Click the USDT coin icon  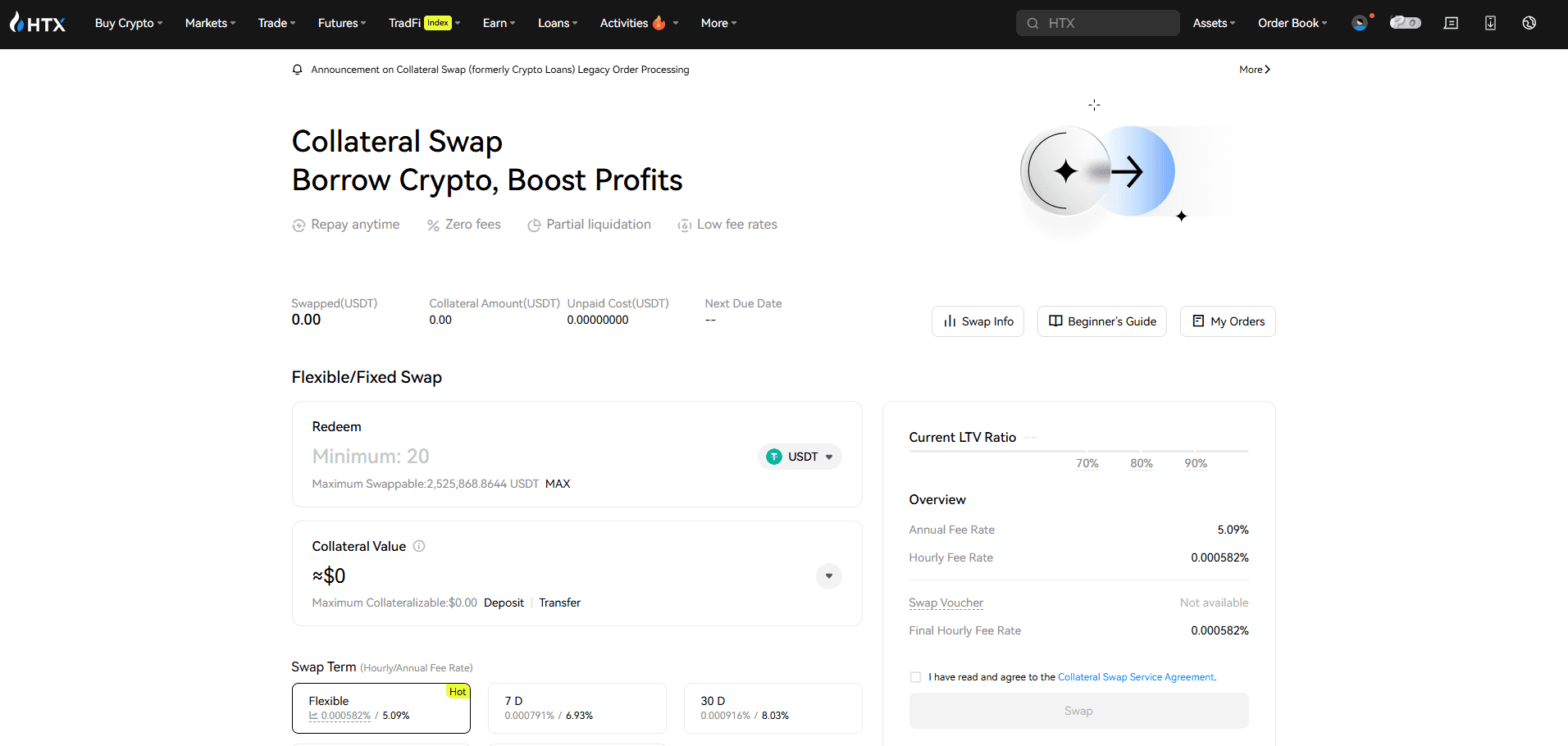(774, 457)
